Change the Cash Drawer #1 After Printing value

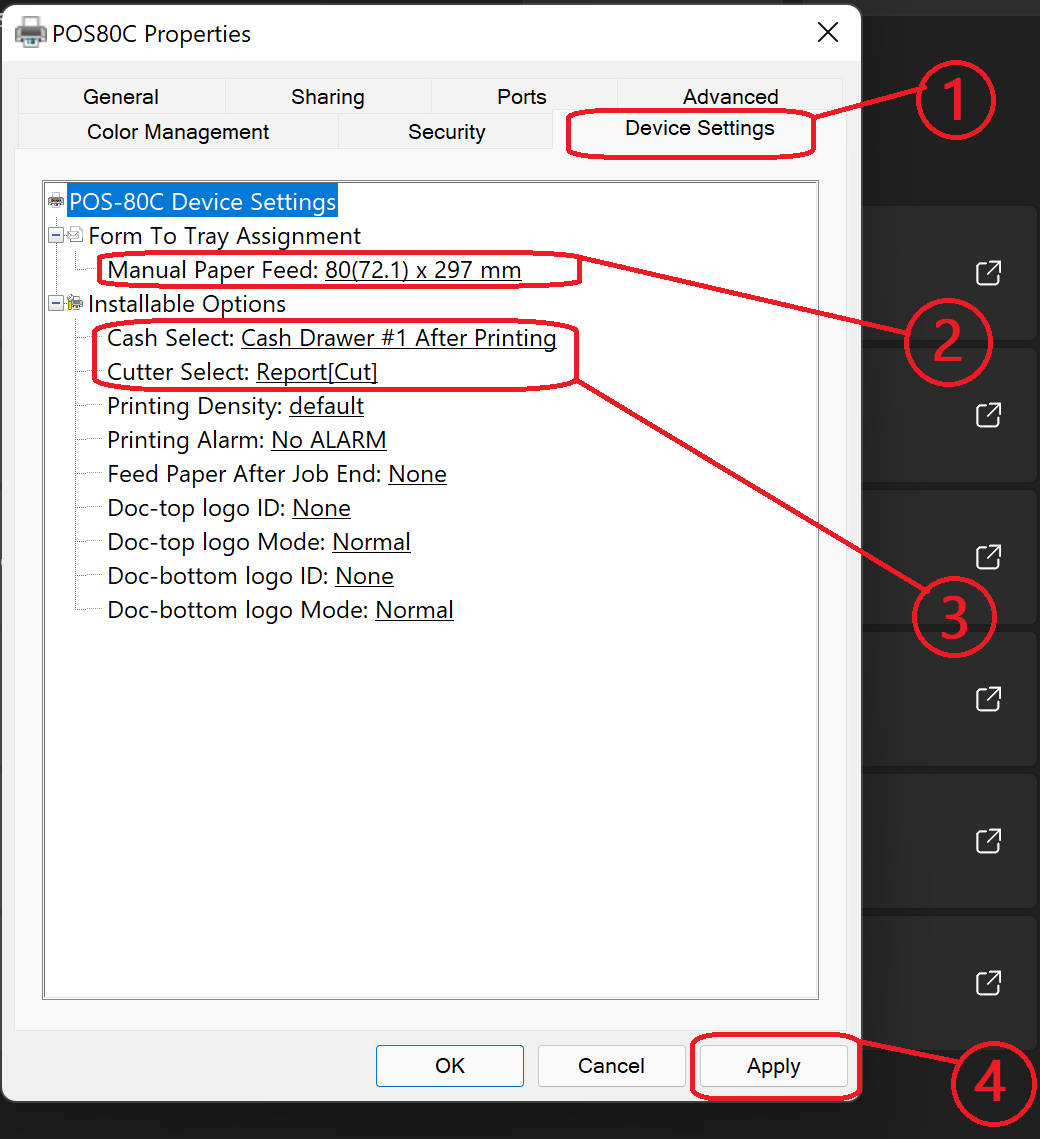click(399, 338)
